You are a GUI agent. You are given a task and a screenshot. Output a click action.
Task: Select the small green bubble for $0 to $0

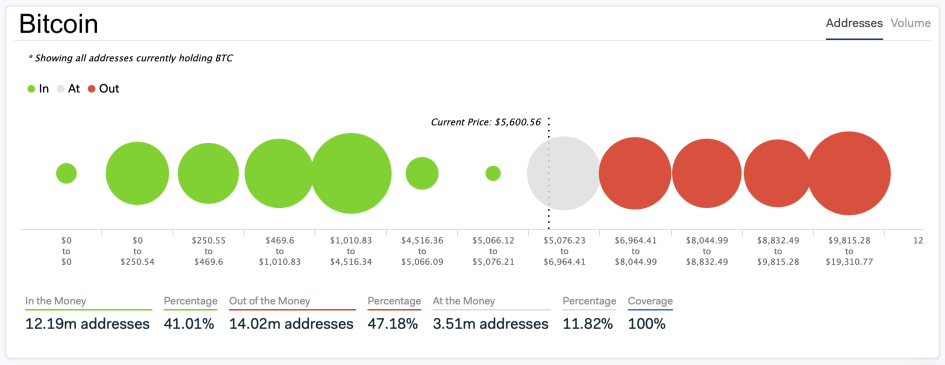[x=66, y=173]
